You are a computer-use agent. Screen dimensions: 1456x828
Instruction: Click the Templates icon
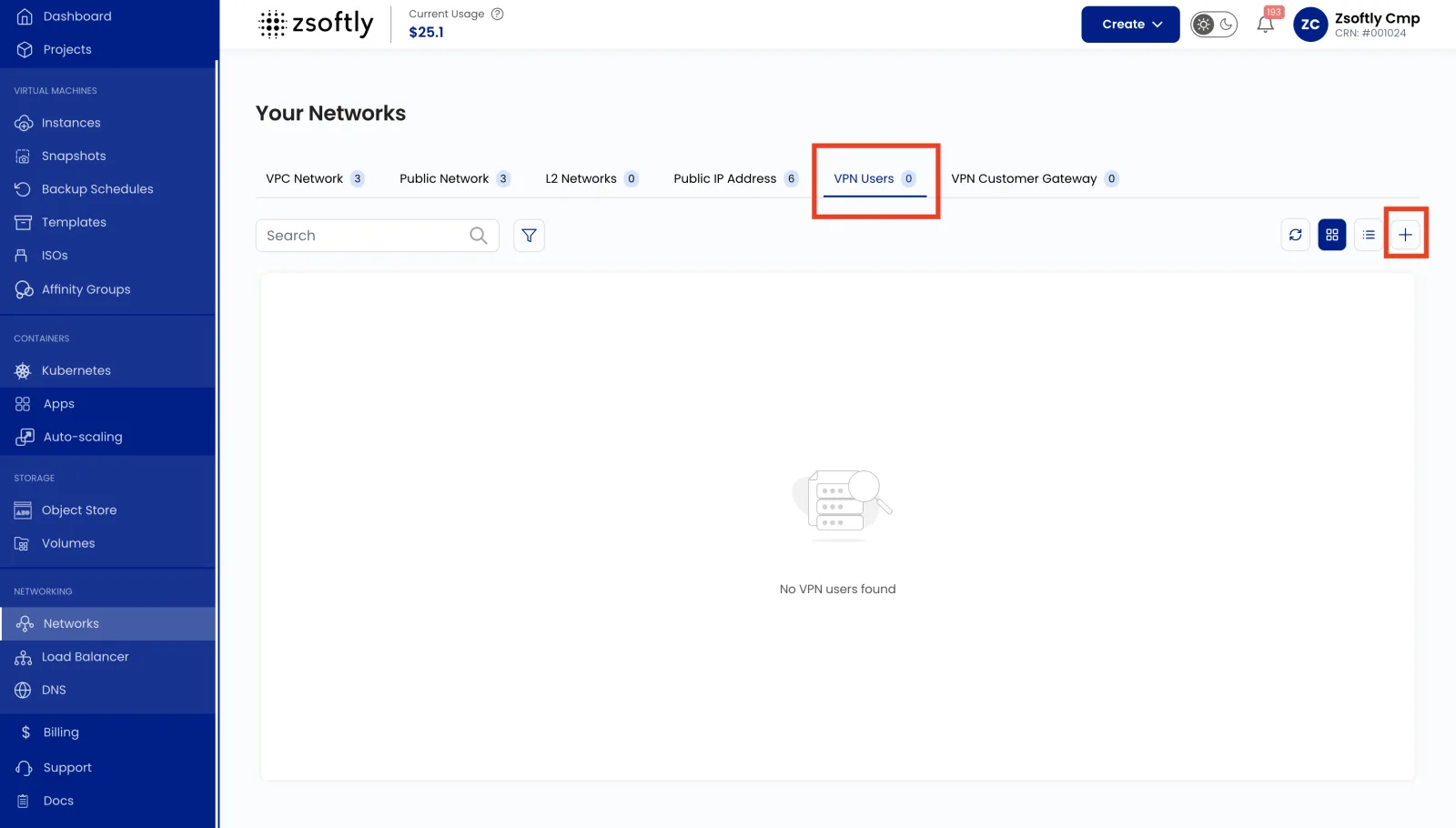24,222
